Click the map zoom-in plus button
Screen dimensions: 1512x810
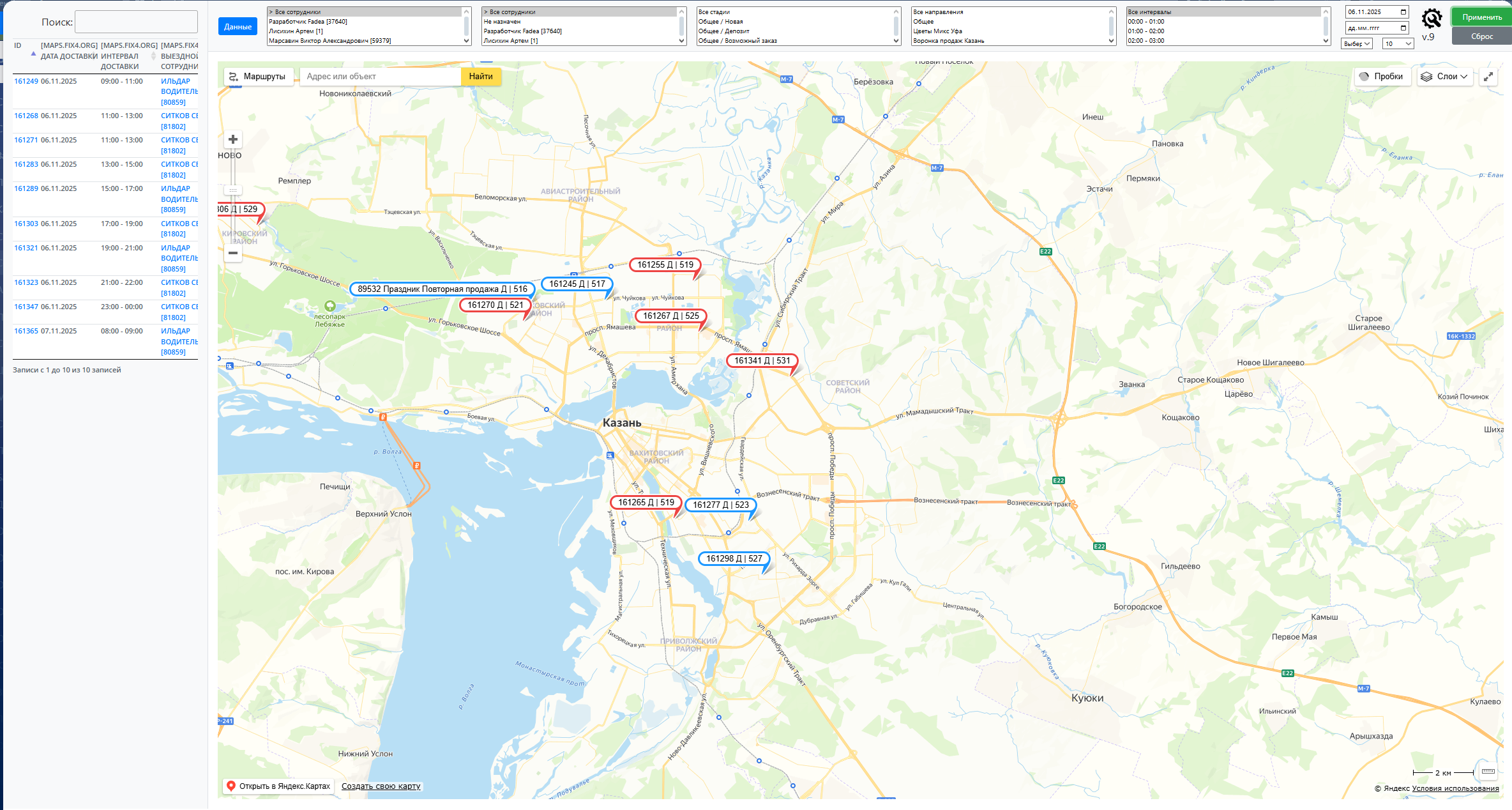coord(233,139)
